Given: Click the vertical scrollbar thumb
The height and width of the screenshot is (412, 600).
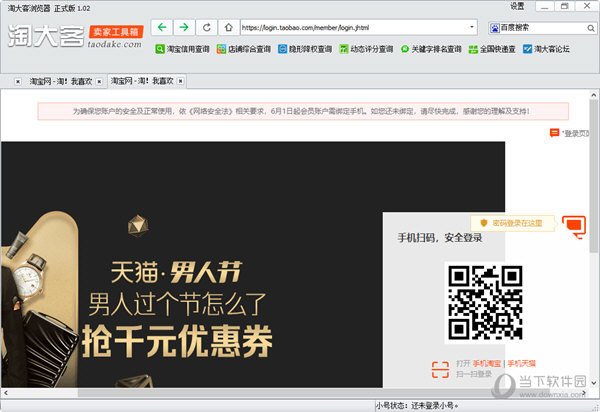Looking at the screenshot, I should coord(593,176).
